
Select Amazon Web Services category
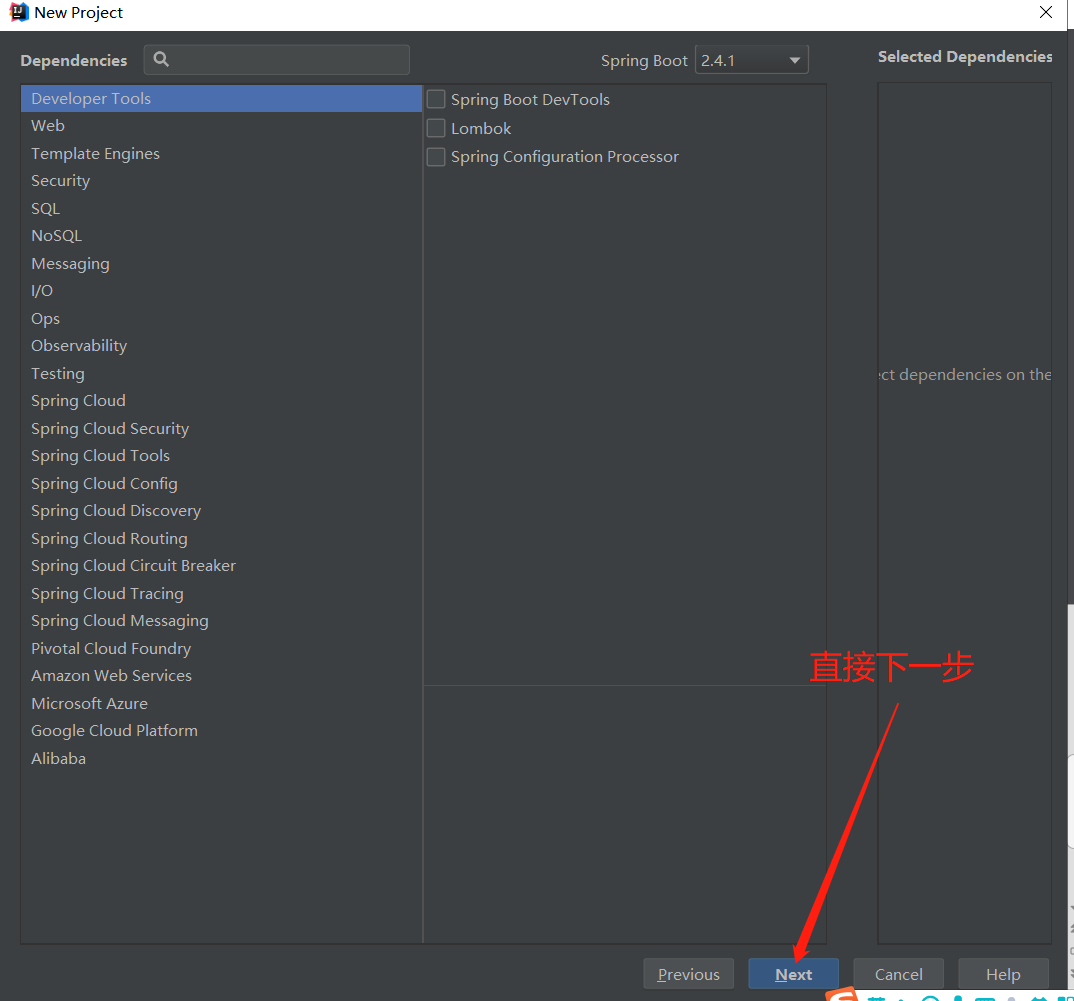(221, 676)
